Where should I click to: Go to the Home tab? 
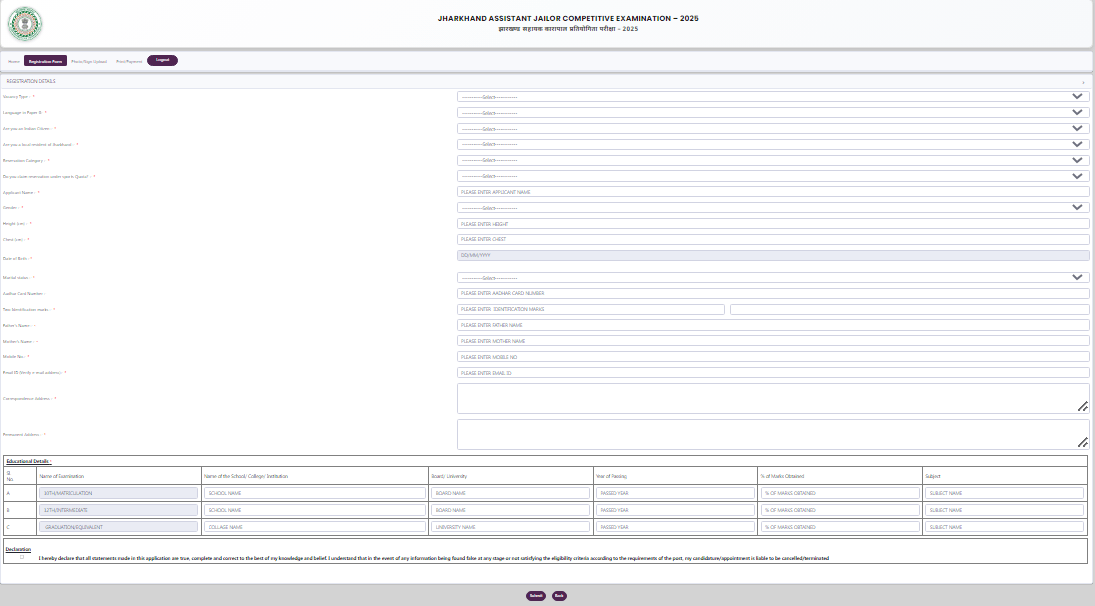[14, 61]
